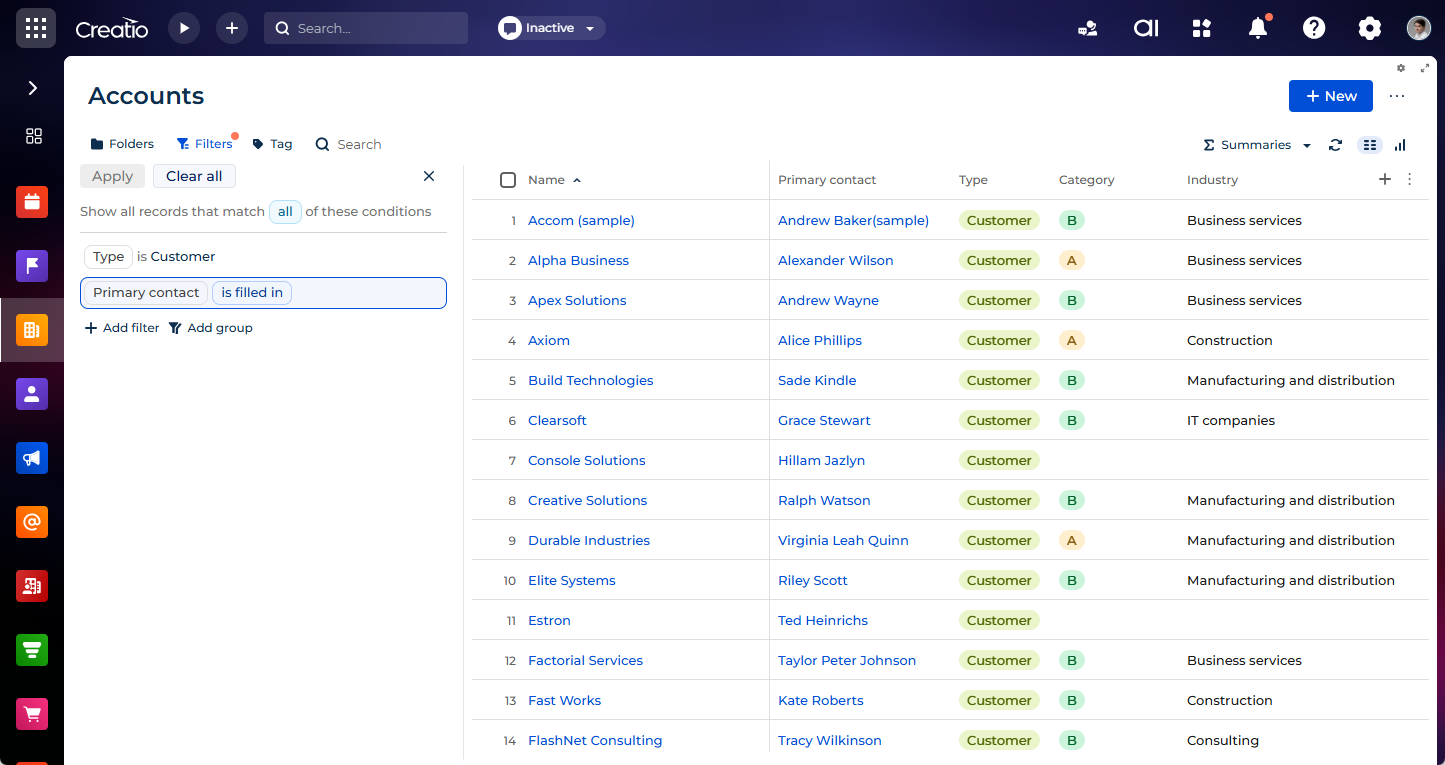
Task: Toggle the Filters panel
Action: (x=205, y=144)
